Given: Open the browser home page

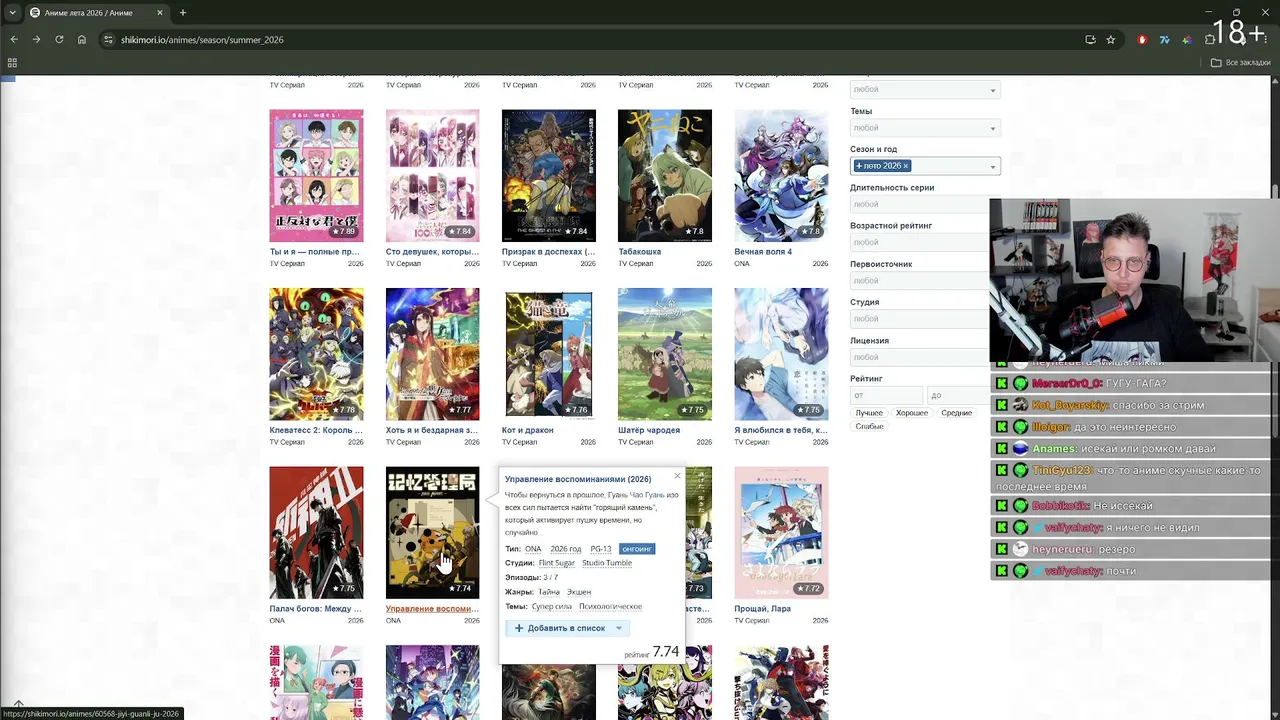Looking at the screenshot, I should click(82, 40).
